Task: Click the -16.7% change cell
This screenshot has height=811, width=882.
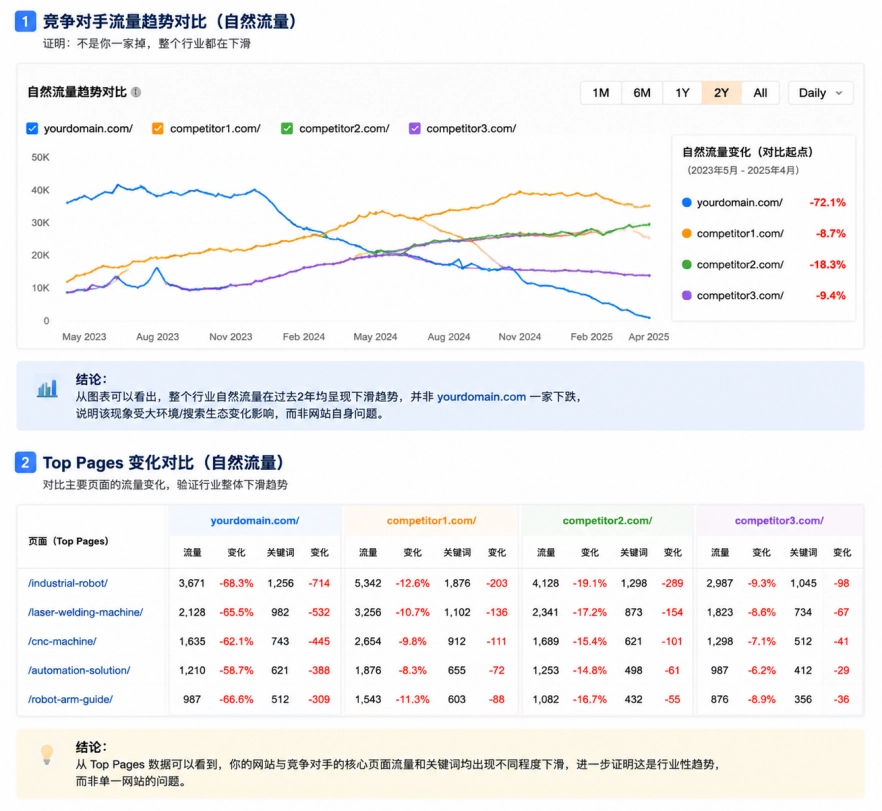Action: pyautogui.click(x=590, y=699)
